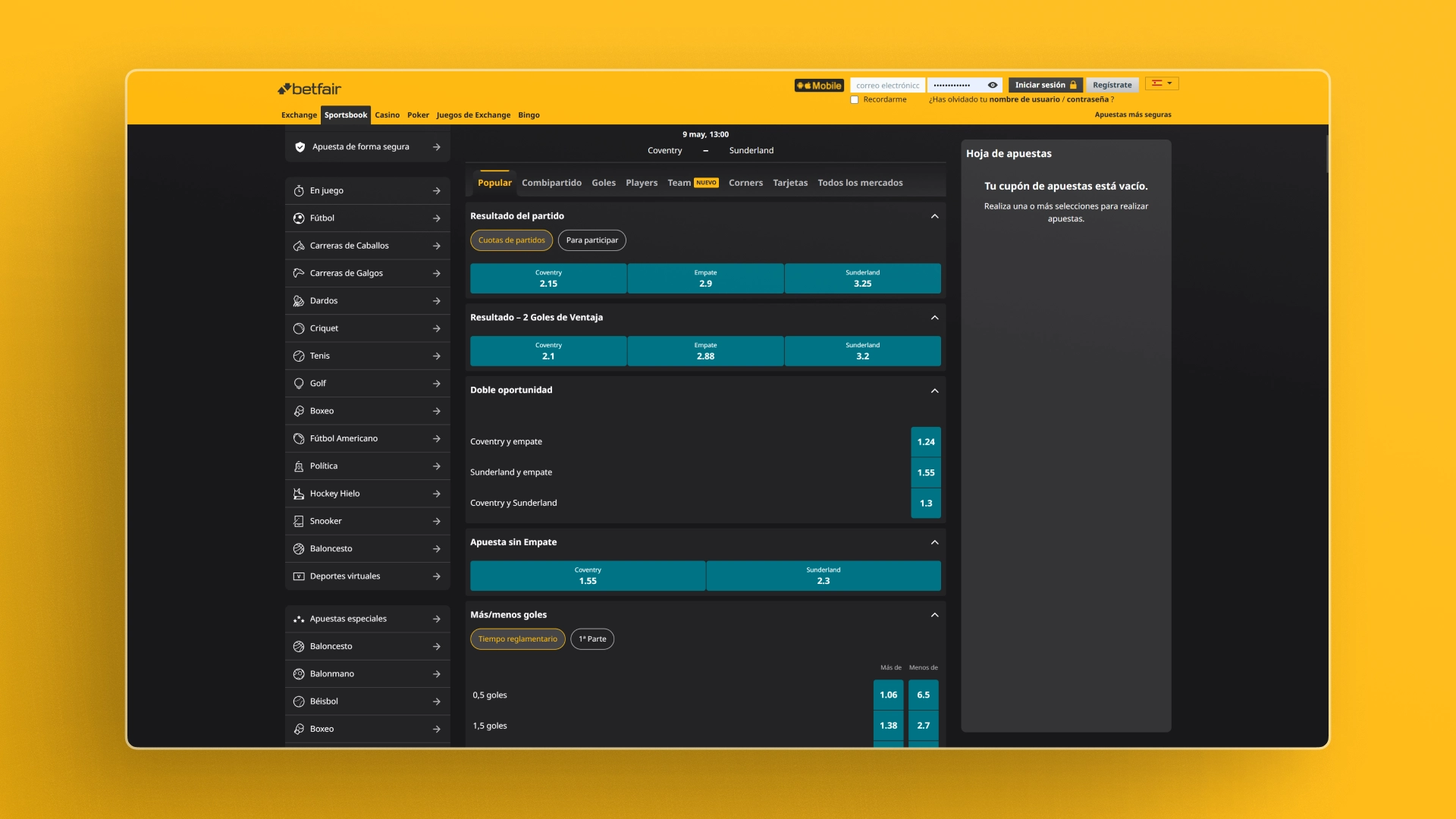Click the Fútbol Americano icon
The width and height of the screenshot is (1456, 819).
click(x=299, y=438)
